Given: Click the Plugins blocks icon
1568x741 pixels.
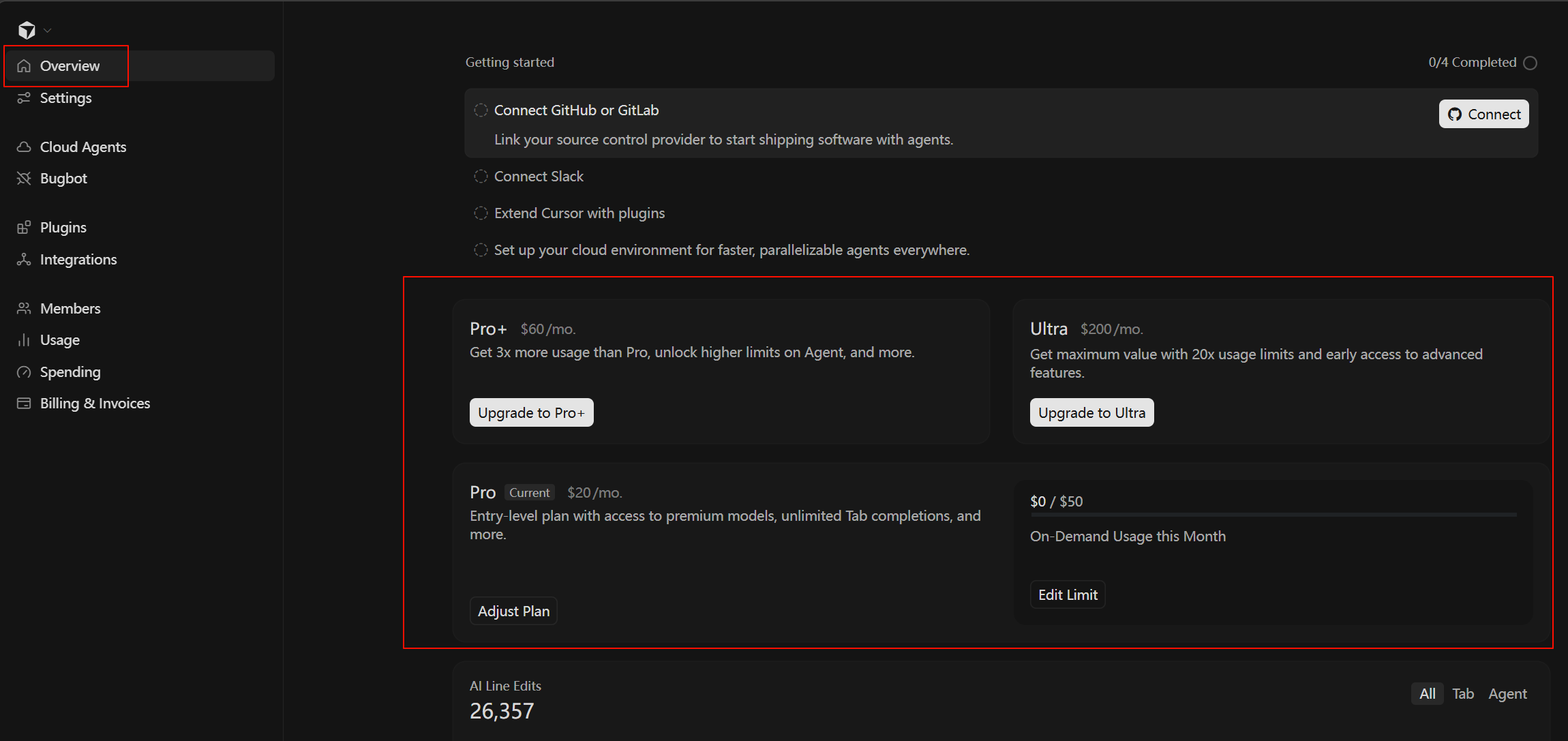Looking at the screenshot, I should (x=24, y=228).
